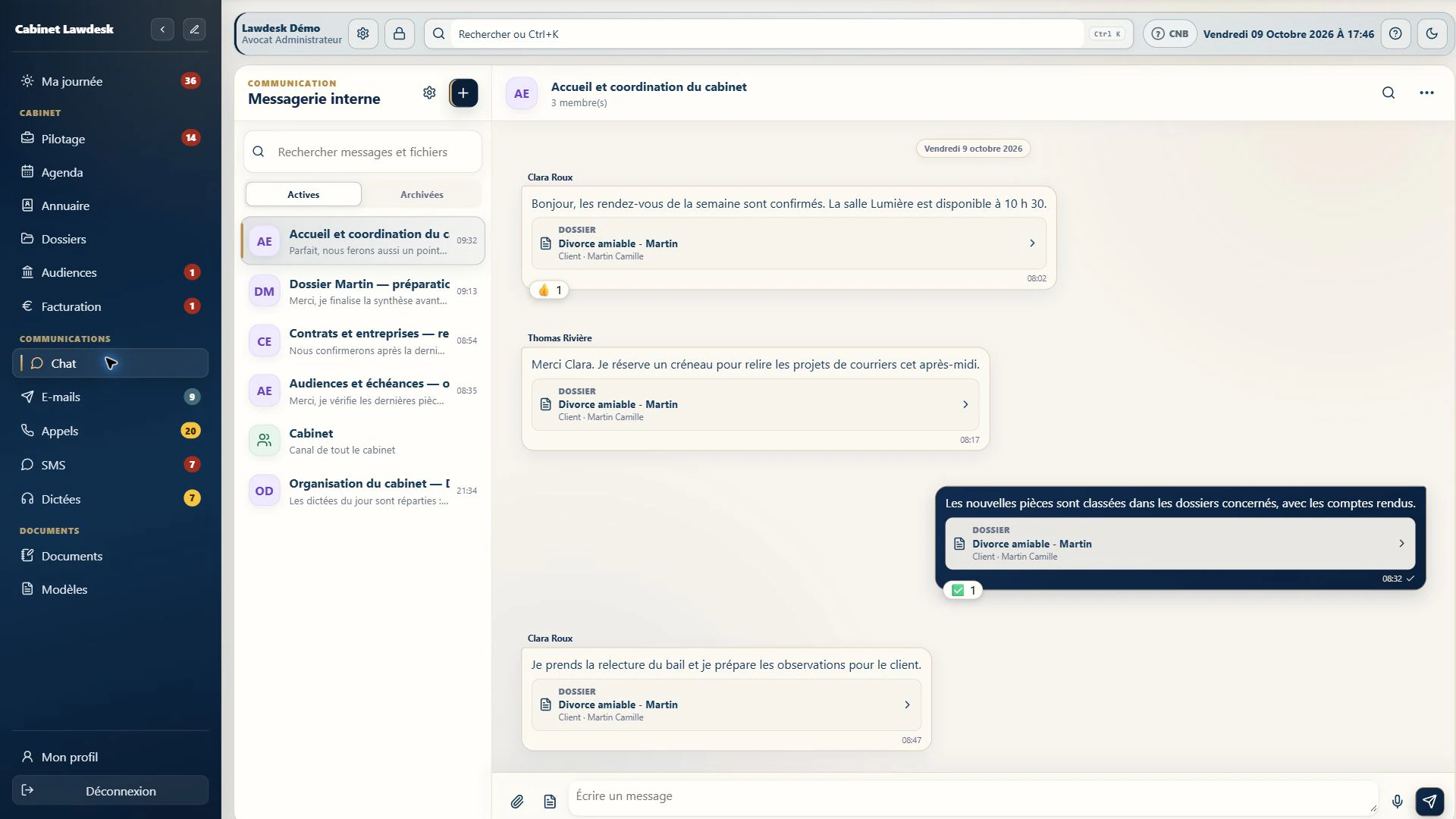Open conversation options three-dot menu

[x=1426, y=93]
